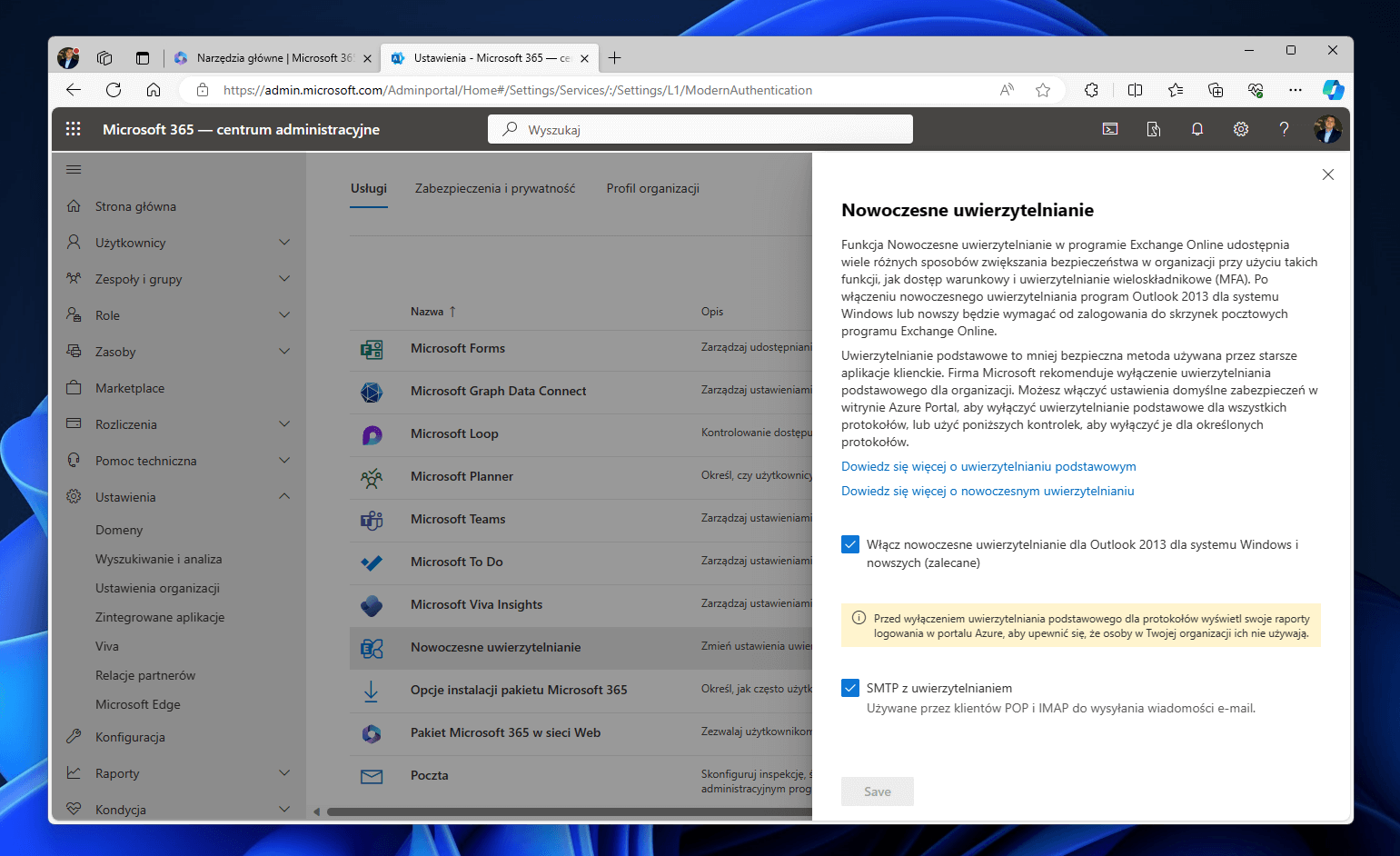1400x856 pixels.
Task: Expand Rozliczenia navigation section
Action: click(284, 424)
